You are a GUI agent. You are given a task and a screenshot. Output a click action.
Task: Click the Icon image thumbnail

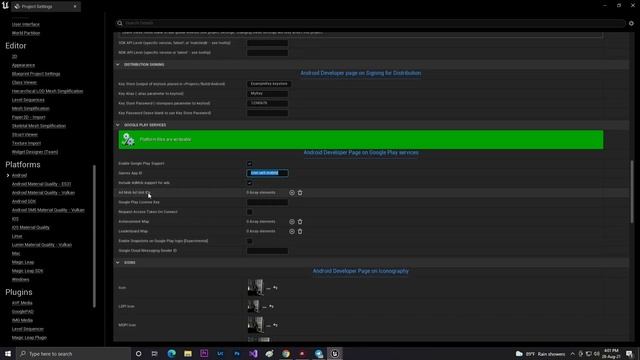click(256, 288)
